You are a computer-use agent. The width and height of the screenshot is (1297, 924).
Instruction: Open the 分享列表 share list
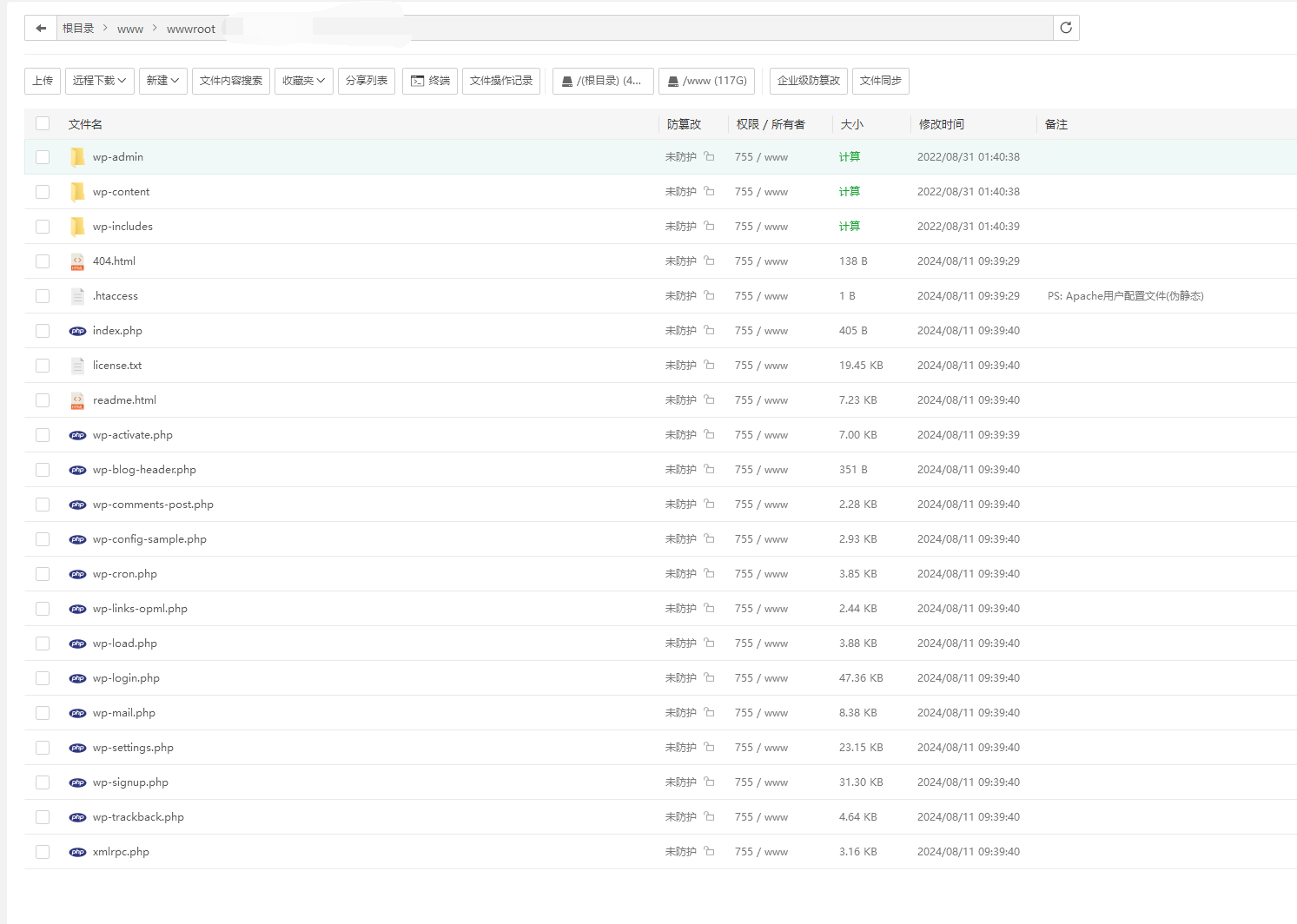point(367,81)
